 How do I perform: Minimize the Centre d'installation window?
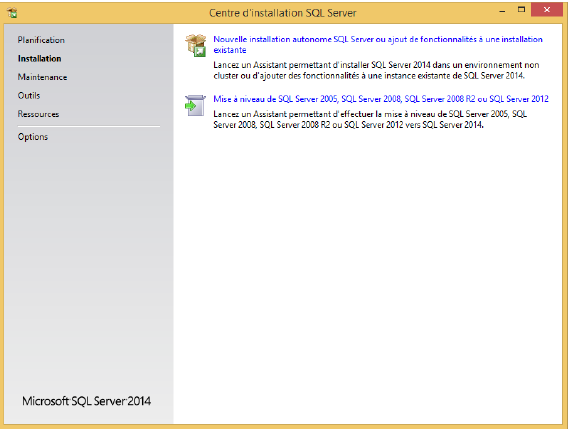502,11
